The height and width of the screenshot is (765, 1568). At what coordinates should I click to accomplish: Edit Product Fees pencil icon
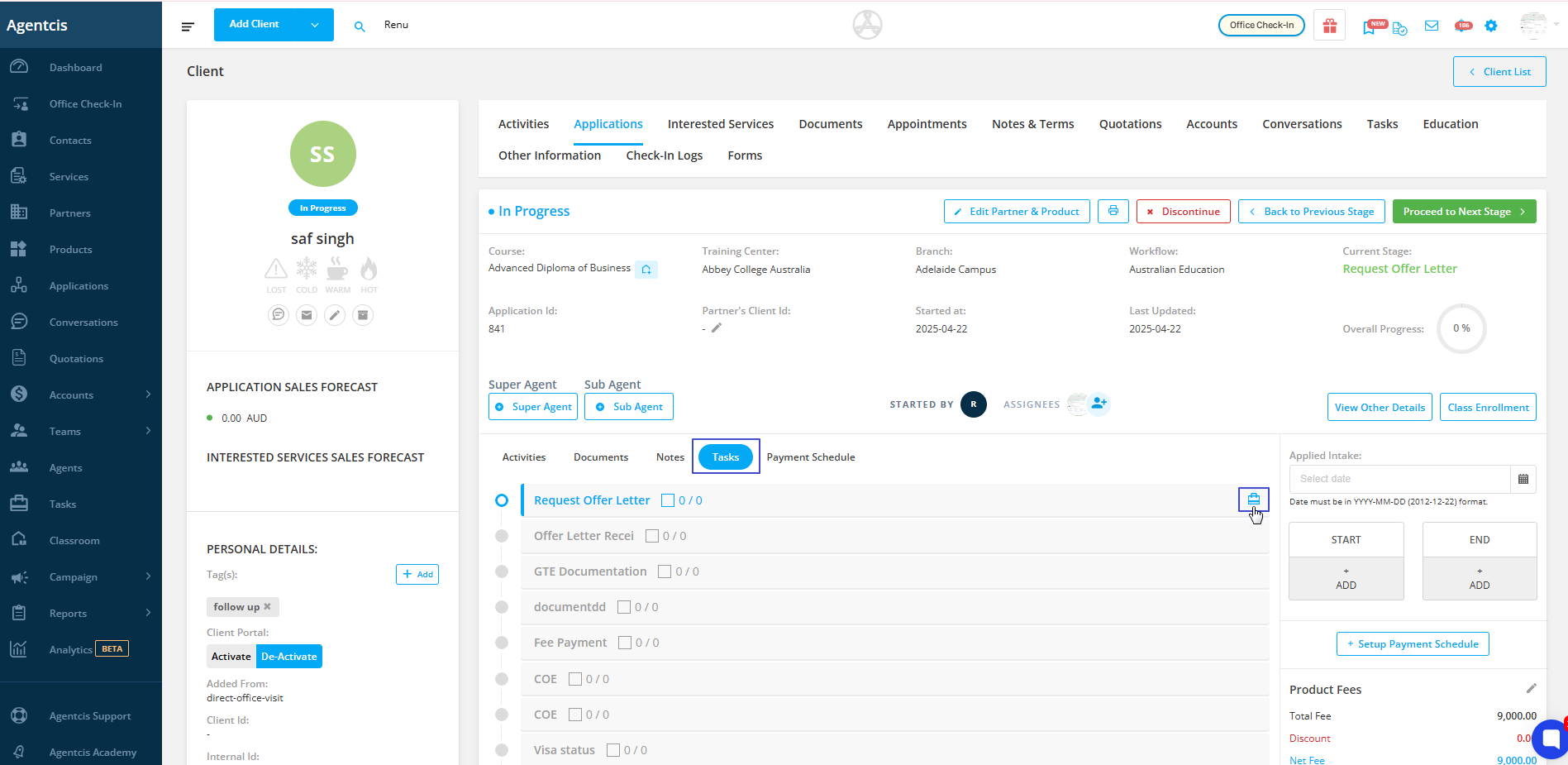click(1531, 689)
